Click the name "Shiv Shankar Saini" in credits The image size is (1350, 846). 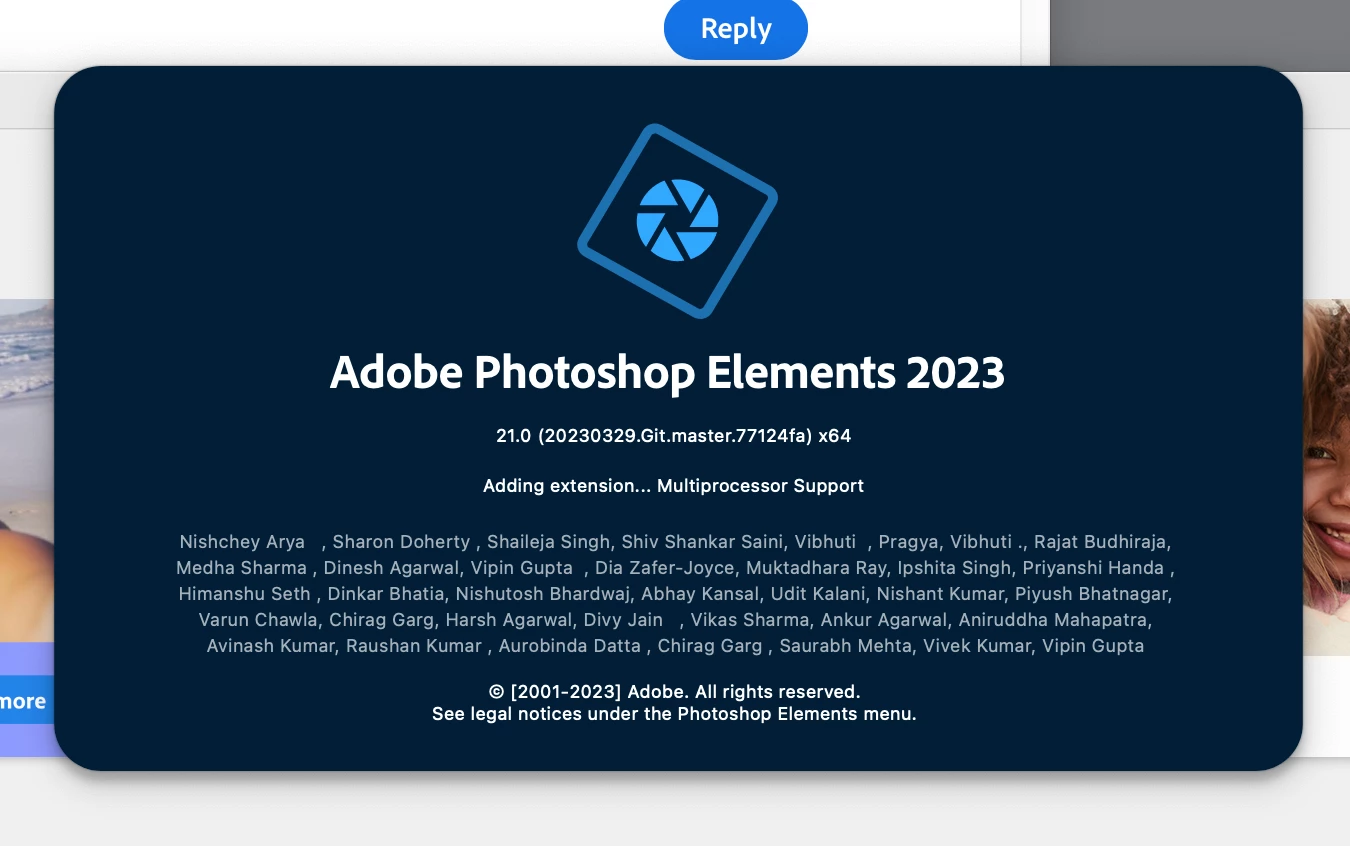[x=703, y=542]
